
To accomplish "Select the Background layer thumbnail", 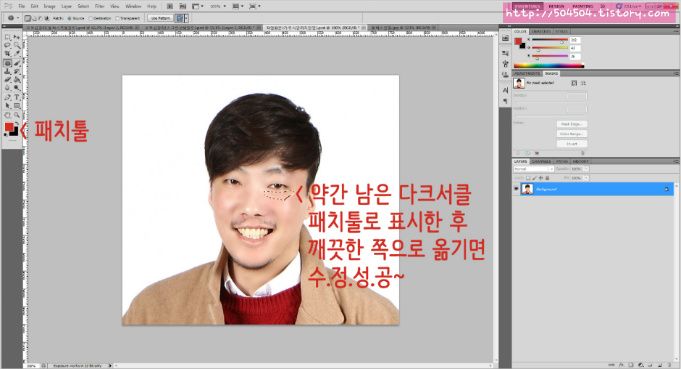I will pos(527,189).
